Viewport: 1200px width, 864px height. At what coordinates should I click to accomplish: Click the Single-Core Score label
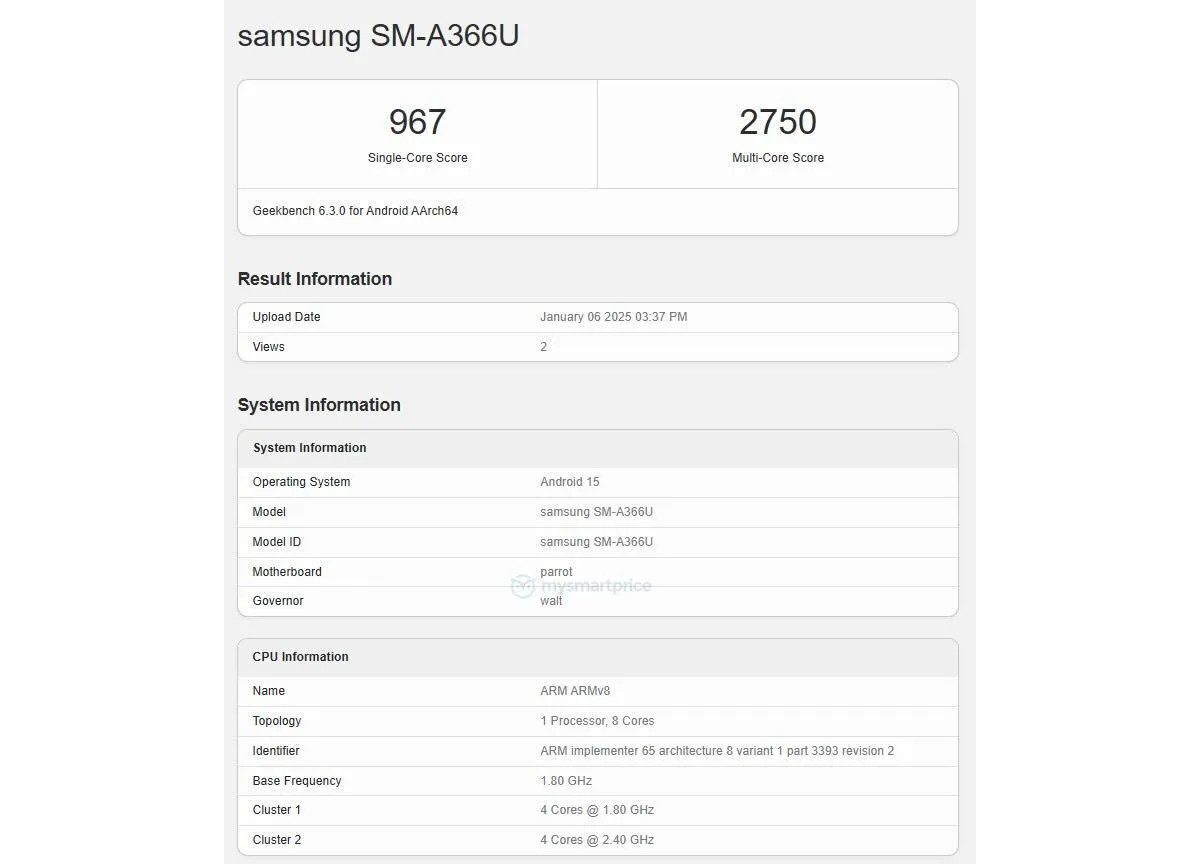(417, 158)
